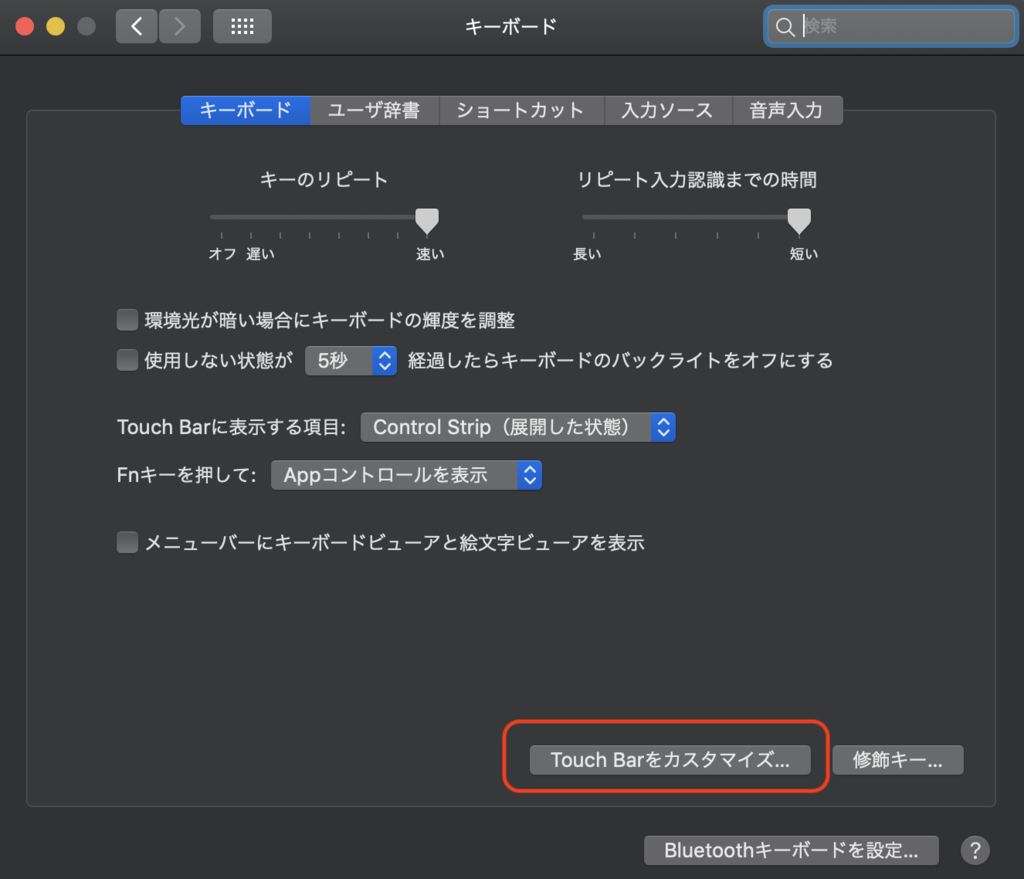Check メニューバーにキーボードビューア checkbox
1024x879 pixels.
[x=127, y=542]
